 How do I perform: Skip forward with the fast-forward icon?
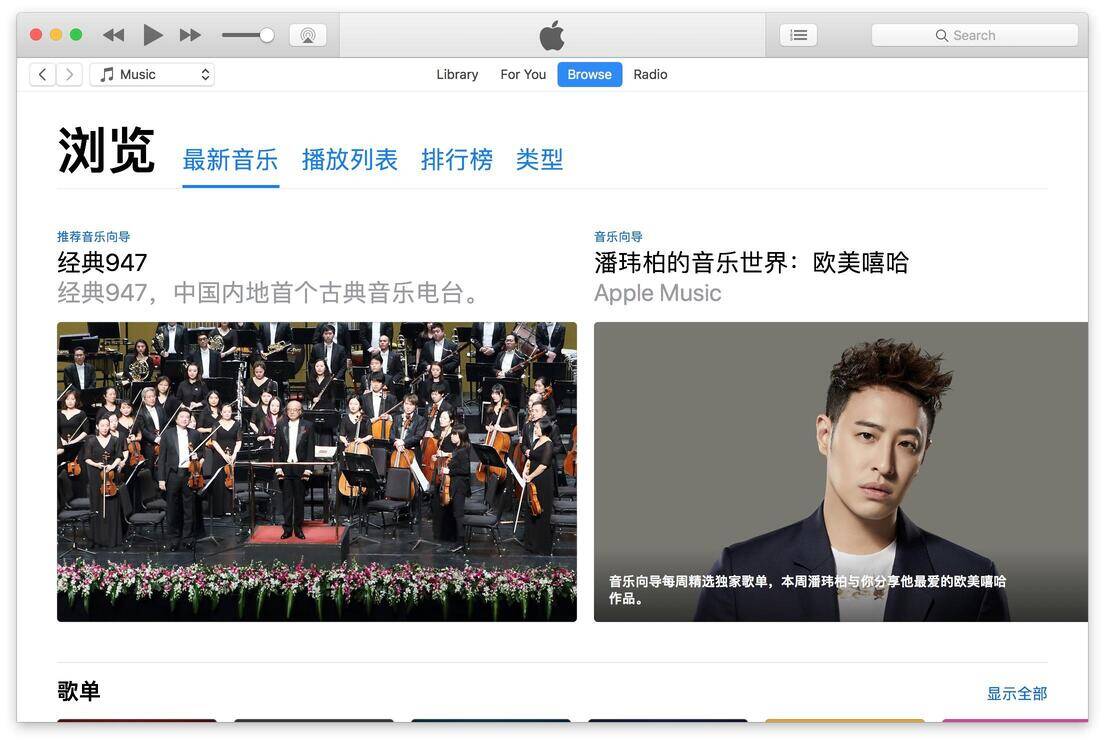tap(190, 35)
